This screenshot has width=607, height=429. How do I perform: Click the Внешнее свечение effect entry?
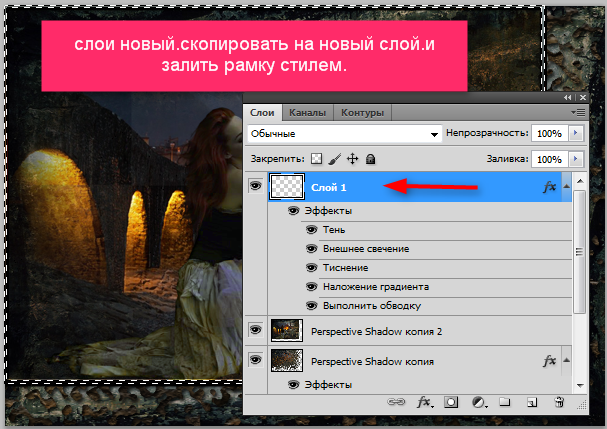pos(366,249)
